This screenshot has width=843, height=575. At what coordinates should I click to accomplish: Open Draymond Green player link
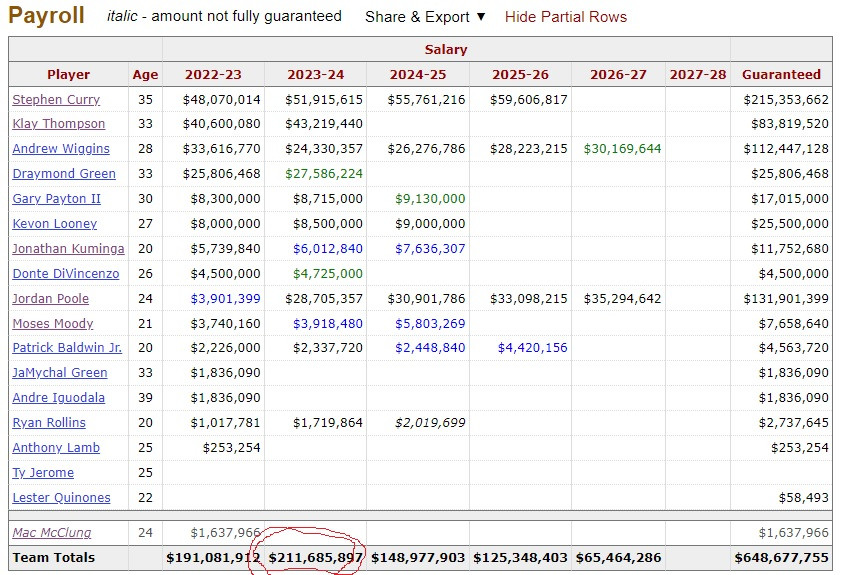(64, 174)
